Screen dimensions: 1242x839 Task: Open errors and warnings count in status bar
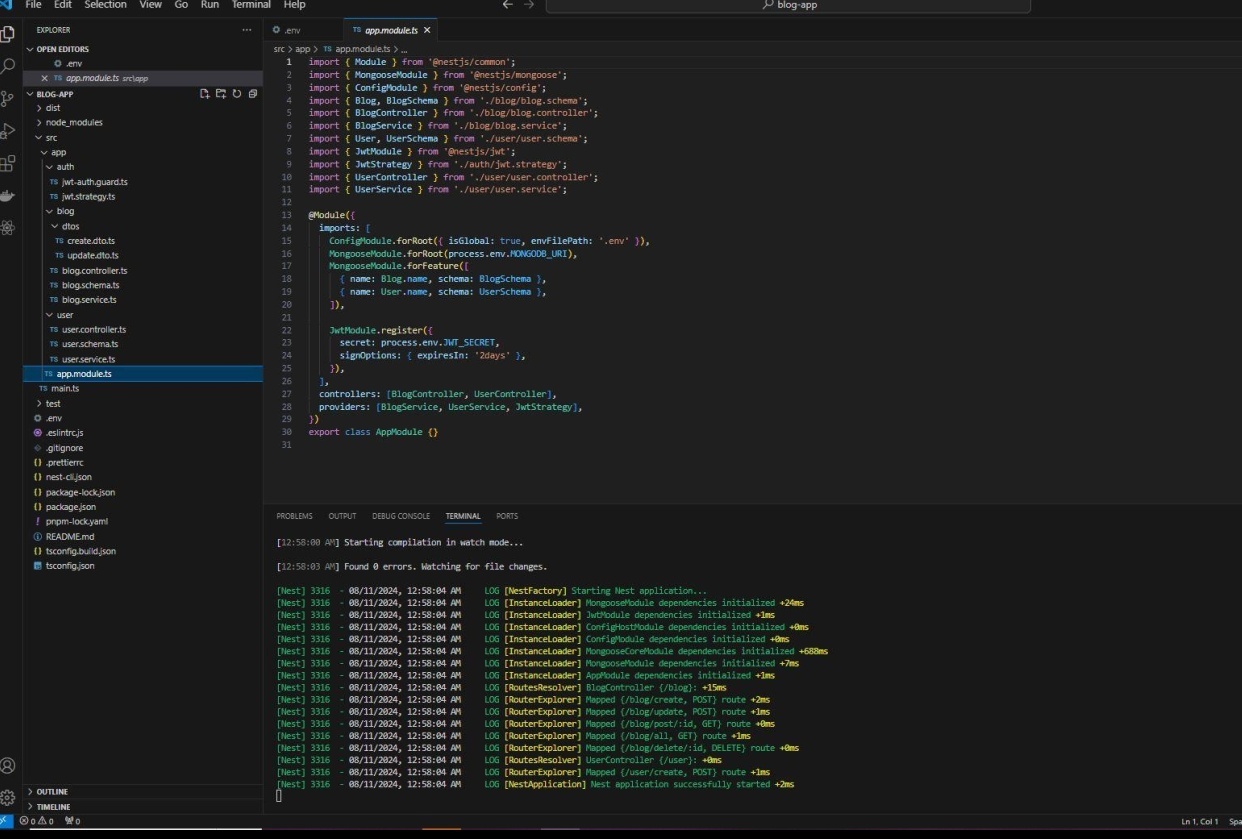pyautogui.click(x=35, y=821)
